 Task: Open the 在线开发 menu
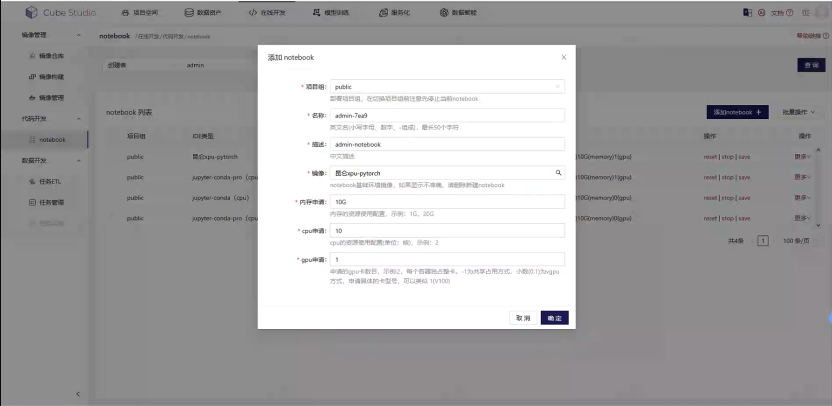click(267, 12)
